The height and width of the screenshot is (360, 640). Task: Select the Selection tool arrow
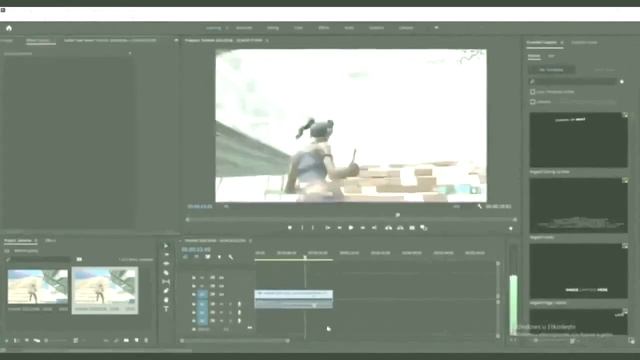[x=166, y=246]
